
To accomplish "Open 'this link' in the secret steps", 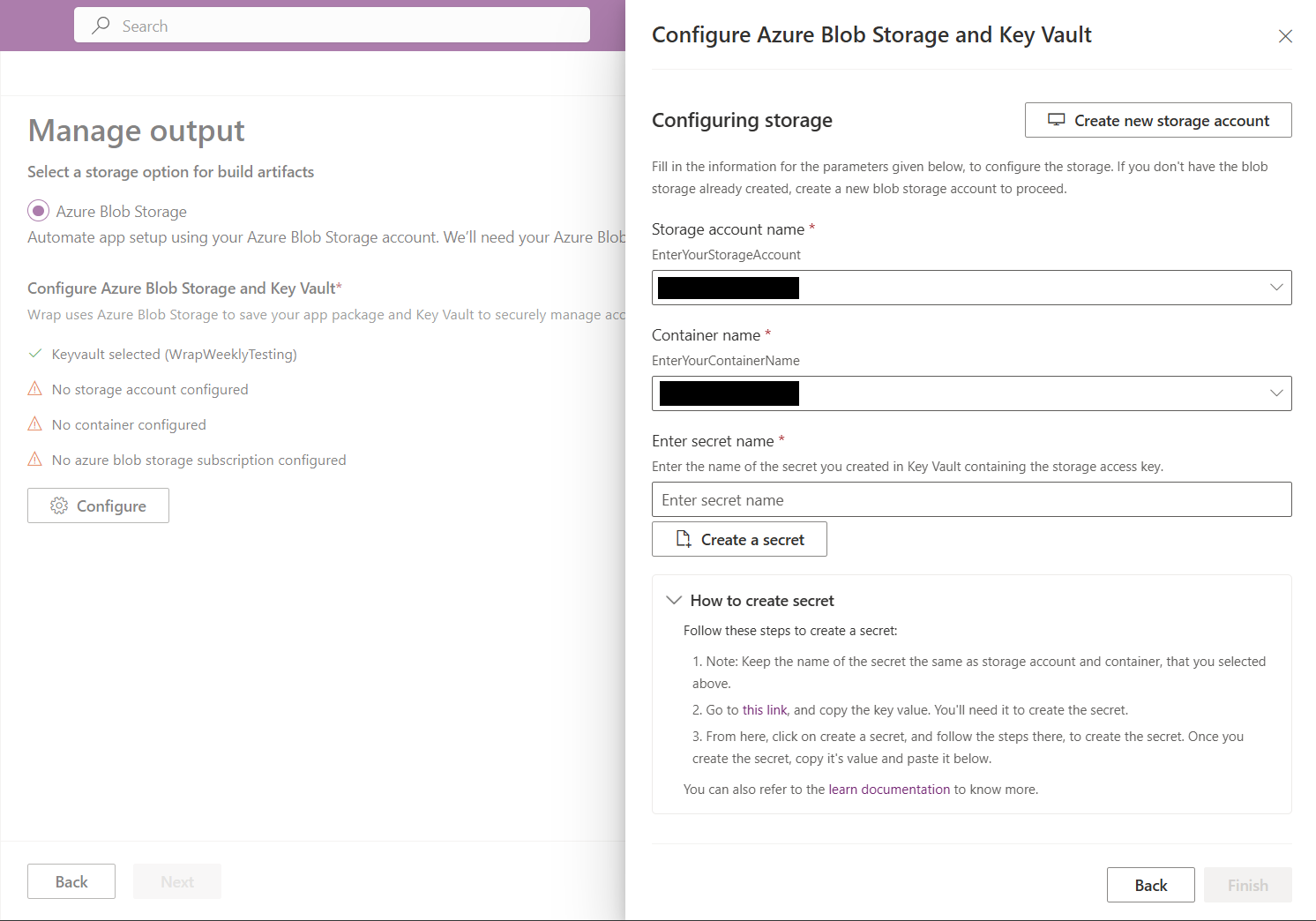I will 765,710.
